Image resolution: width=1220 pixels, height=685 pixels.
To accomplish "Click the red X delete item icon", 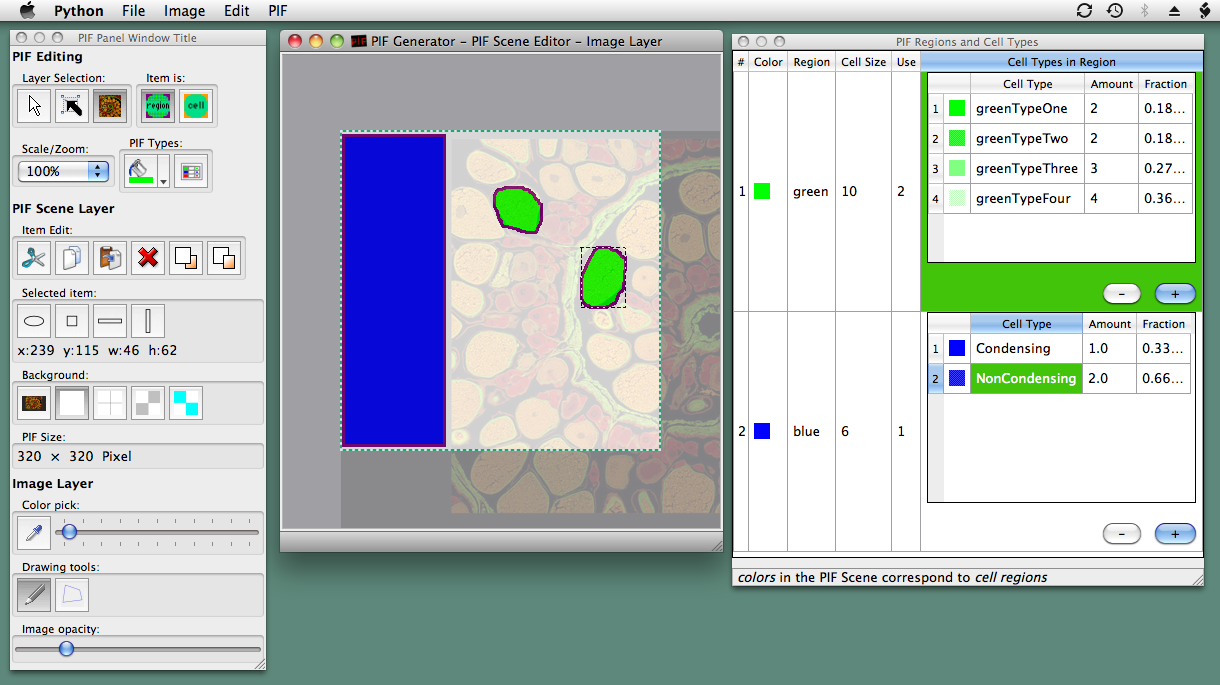I will click(x=148, y=258).
